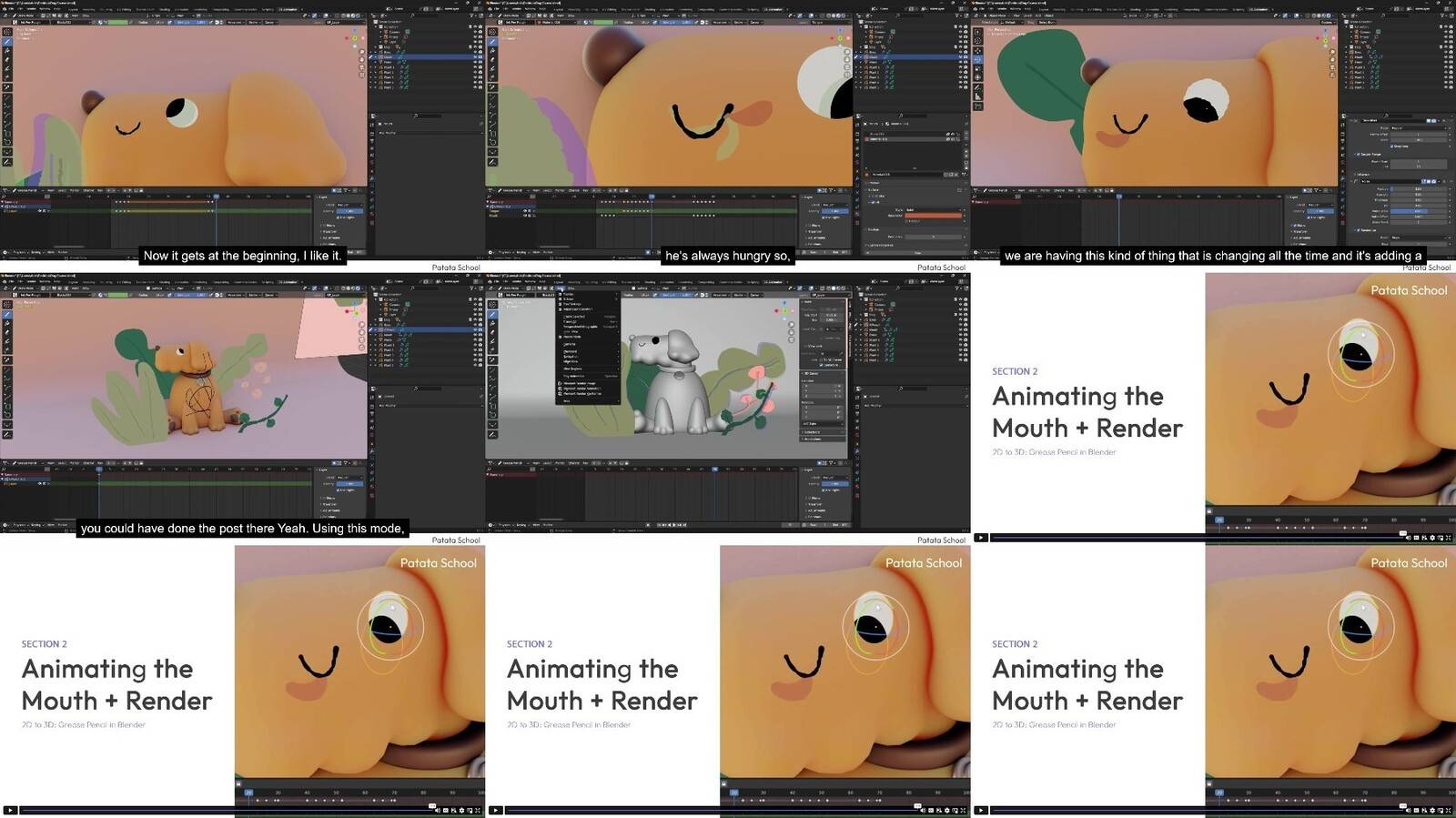Hide Camera via eye icon in gray dog outliner
The height and width of the screenshot is (818, 1456).
(x=961, y=304)
